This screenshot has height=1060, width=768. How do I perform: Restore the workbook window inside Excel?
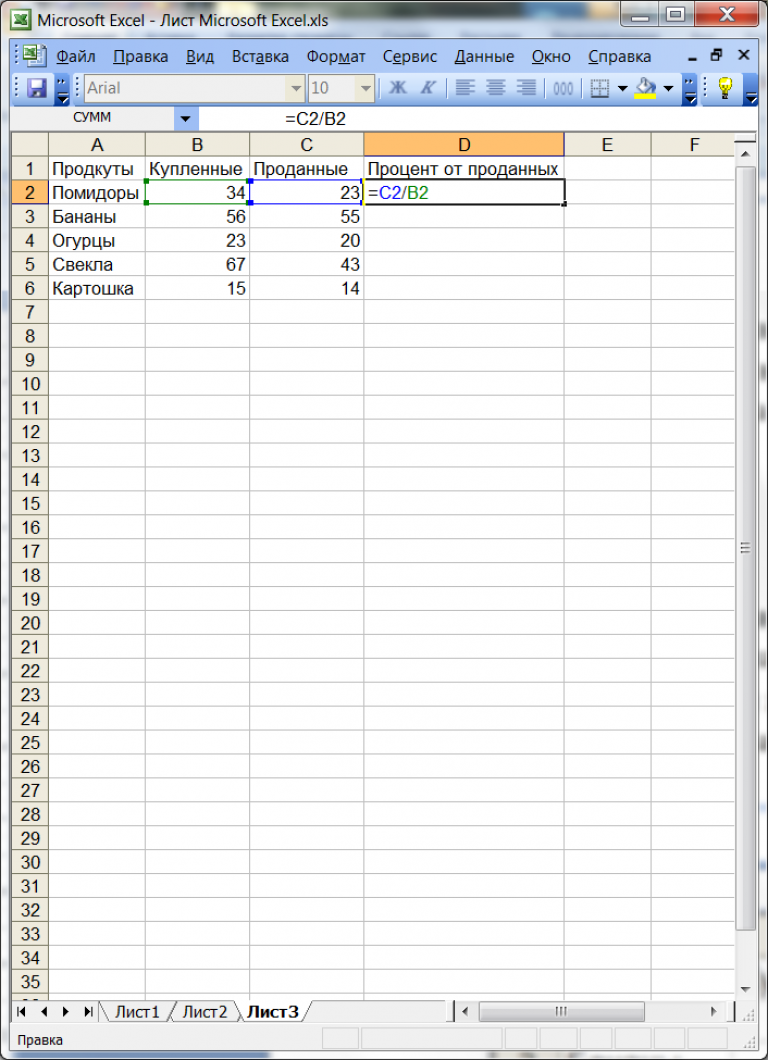(x=717, y=55)
